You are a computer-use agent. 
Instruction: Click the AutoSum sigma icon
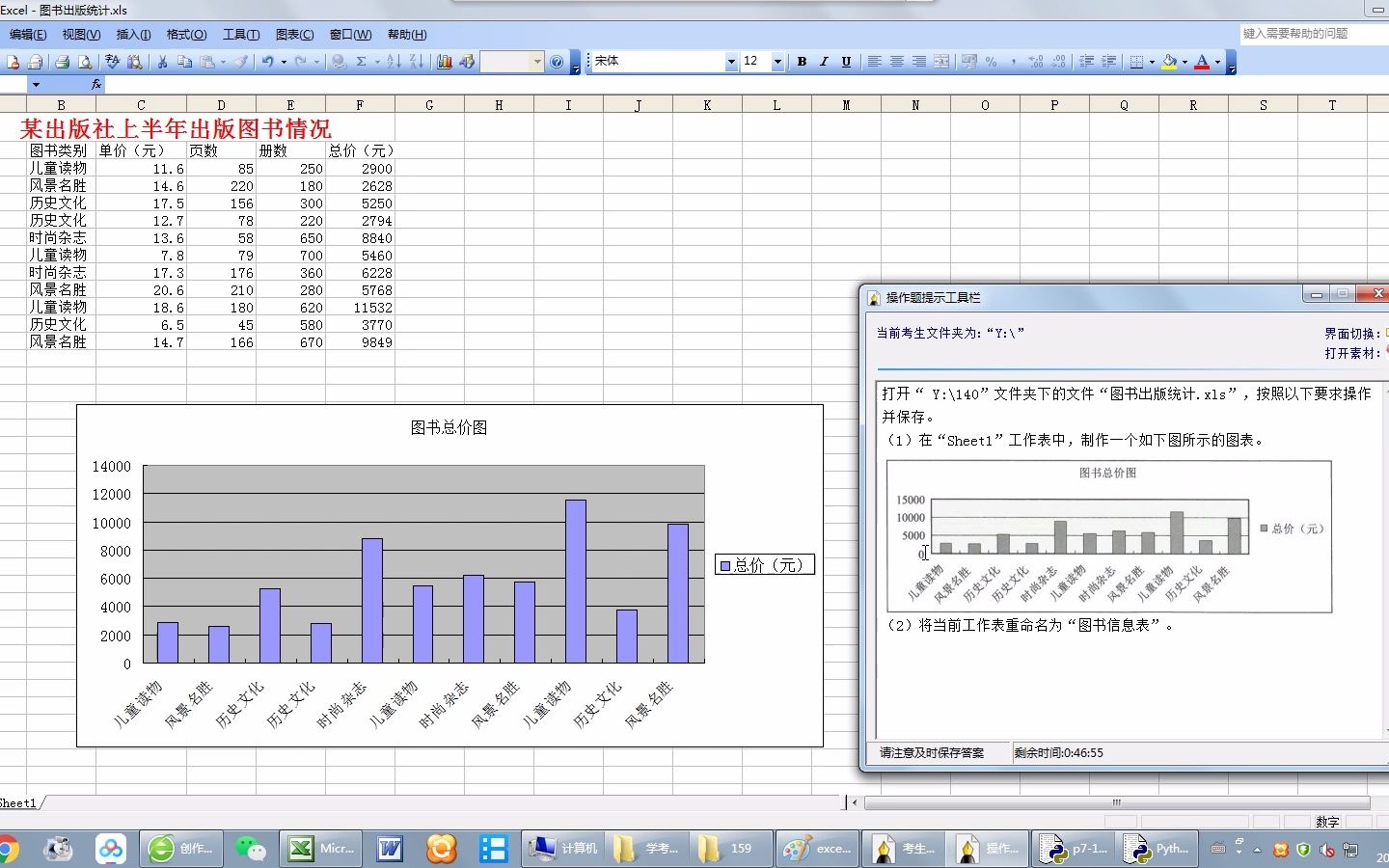coord(361,62)
